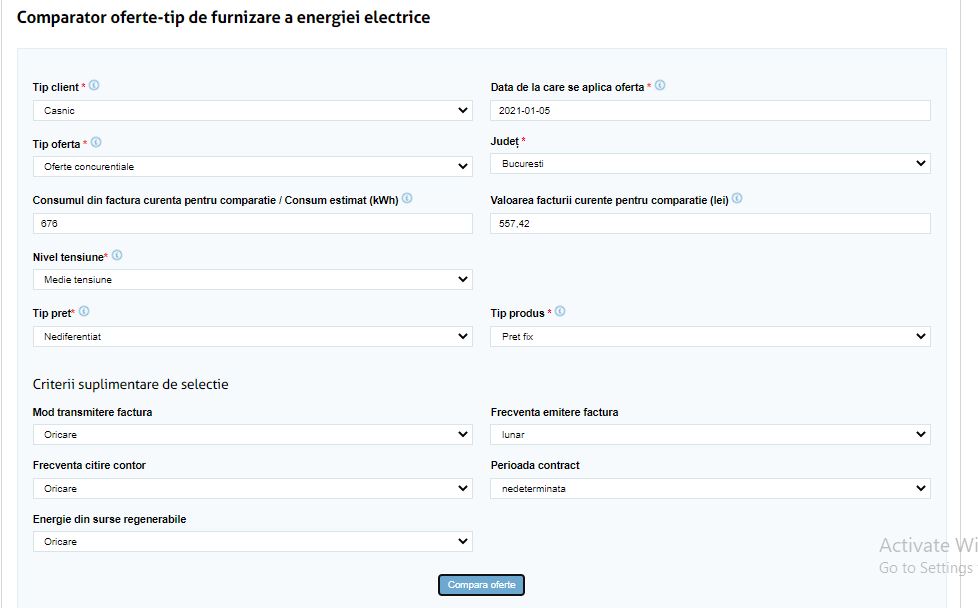Click info icon next to Valoarea facturii curente
This screenshot has height=608, width=978.
pos(737,198)
